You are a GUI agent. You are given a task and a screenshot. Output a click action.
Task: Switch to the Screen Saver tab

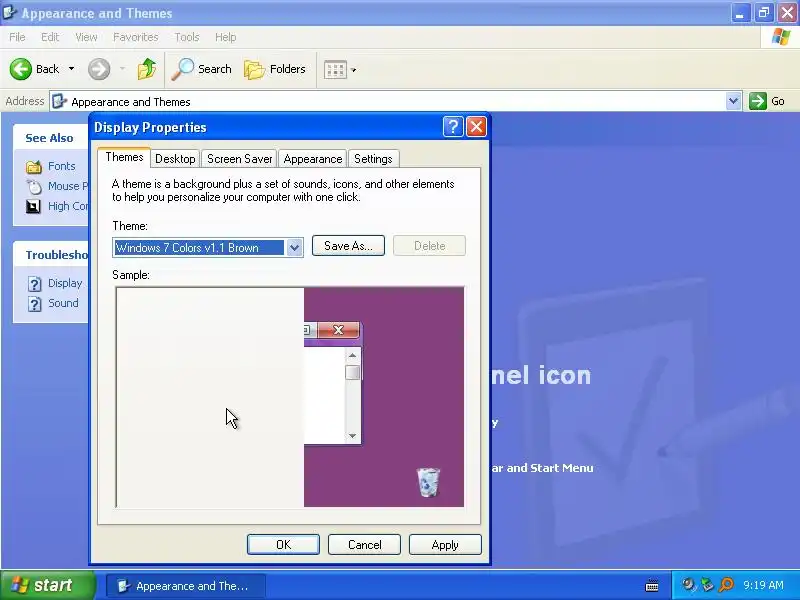coord(239,159)
